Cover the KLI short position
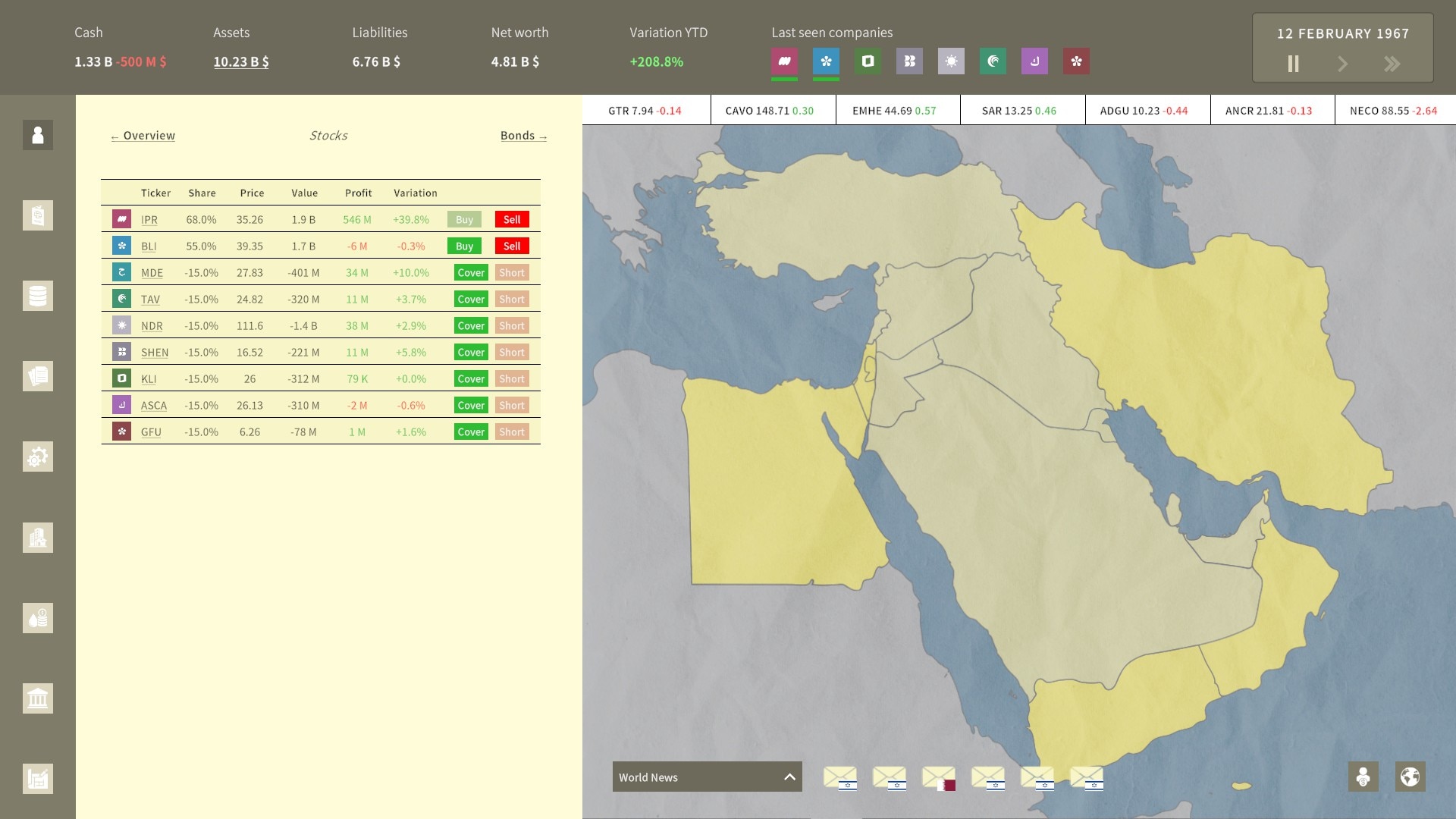Screen dimensions: 1456x819 pos(471,378)
